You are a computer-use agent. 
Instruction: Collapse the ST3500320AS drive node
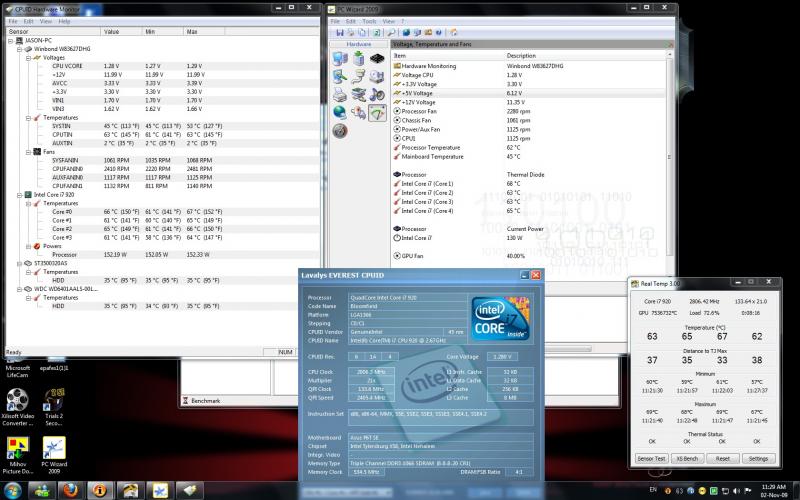click(19, 263)
